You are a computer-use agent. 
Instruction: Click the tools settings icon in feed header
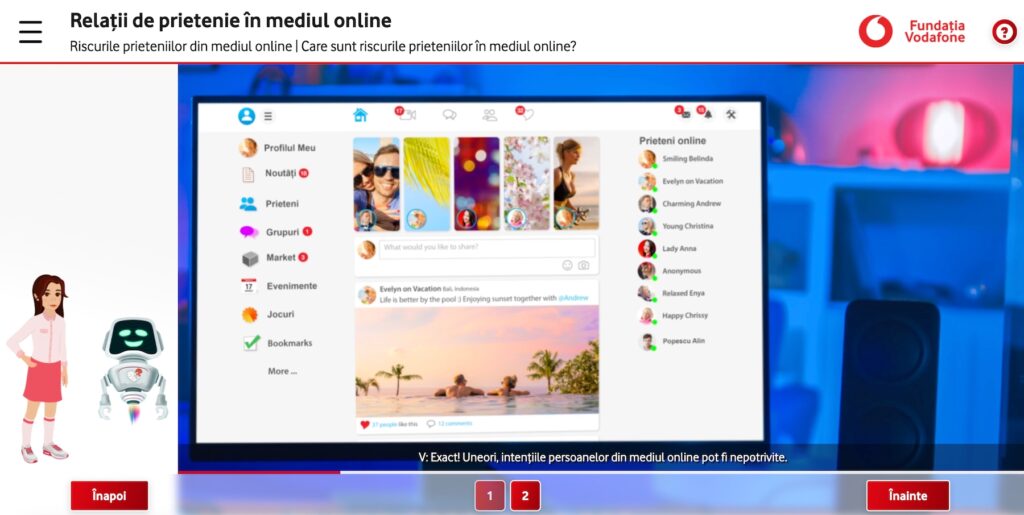[x=731, y=114]
